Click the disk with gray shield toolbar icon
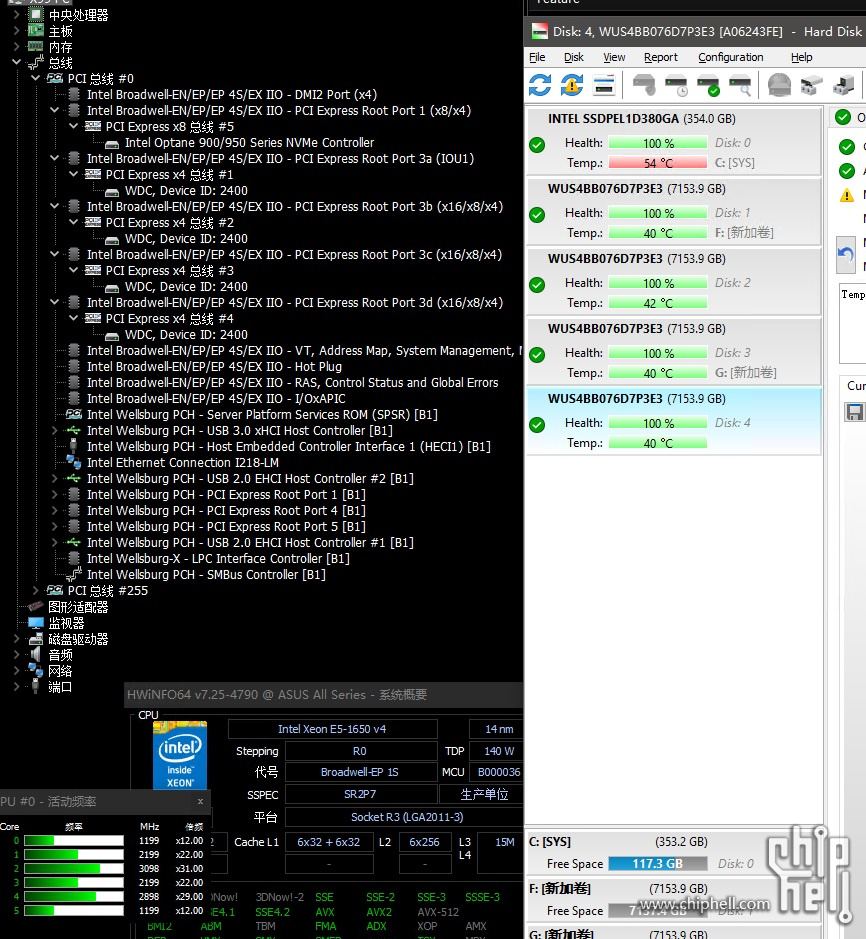 644,85
